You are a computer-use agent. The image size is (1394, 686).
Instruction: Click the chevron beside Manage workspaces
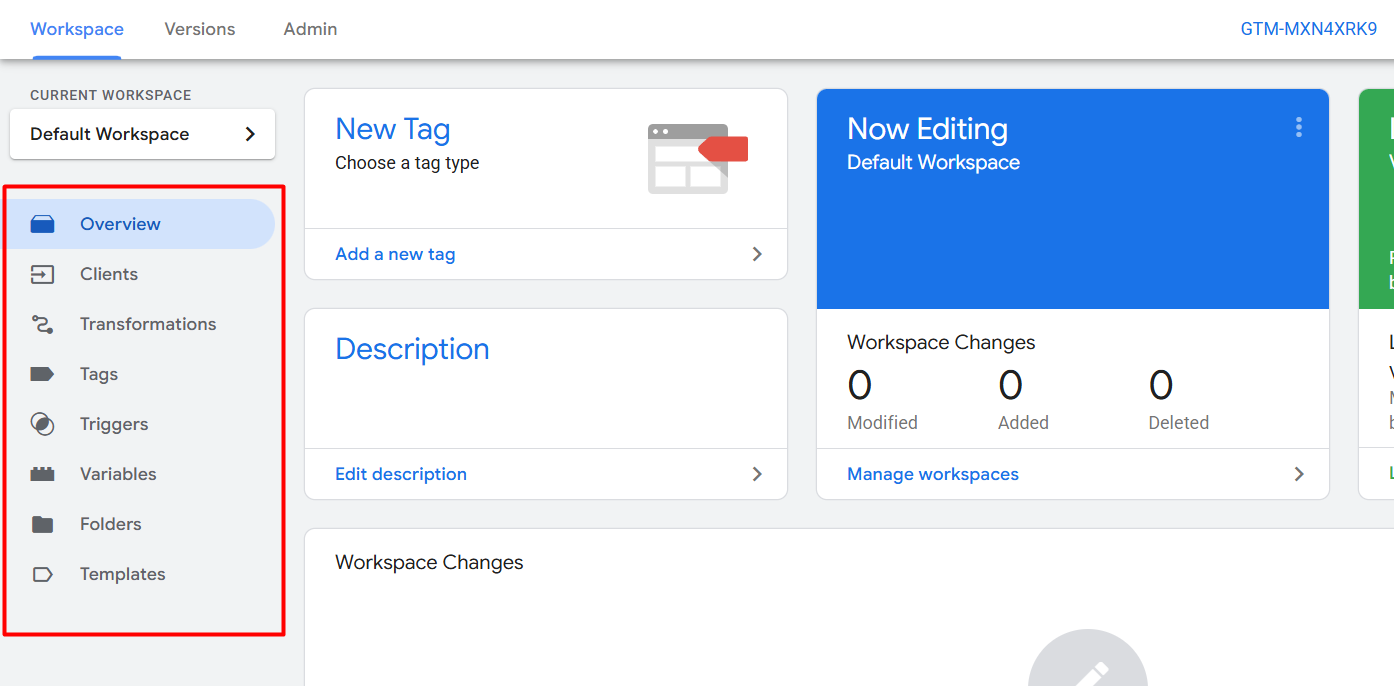tap(1299, 474)
